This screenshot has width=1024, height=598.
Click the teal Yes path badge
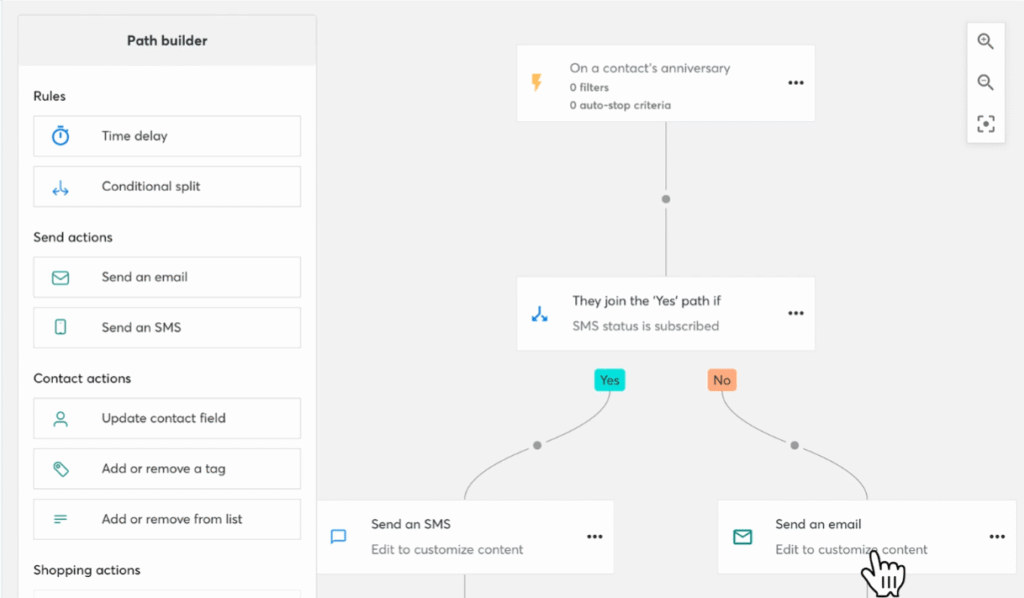coord(609,380)
